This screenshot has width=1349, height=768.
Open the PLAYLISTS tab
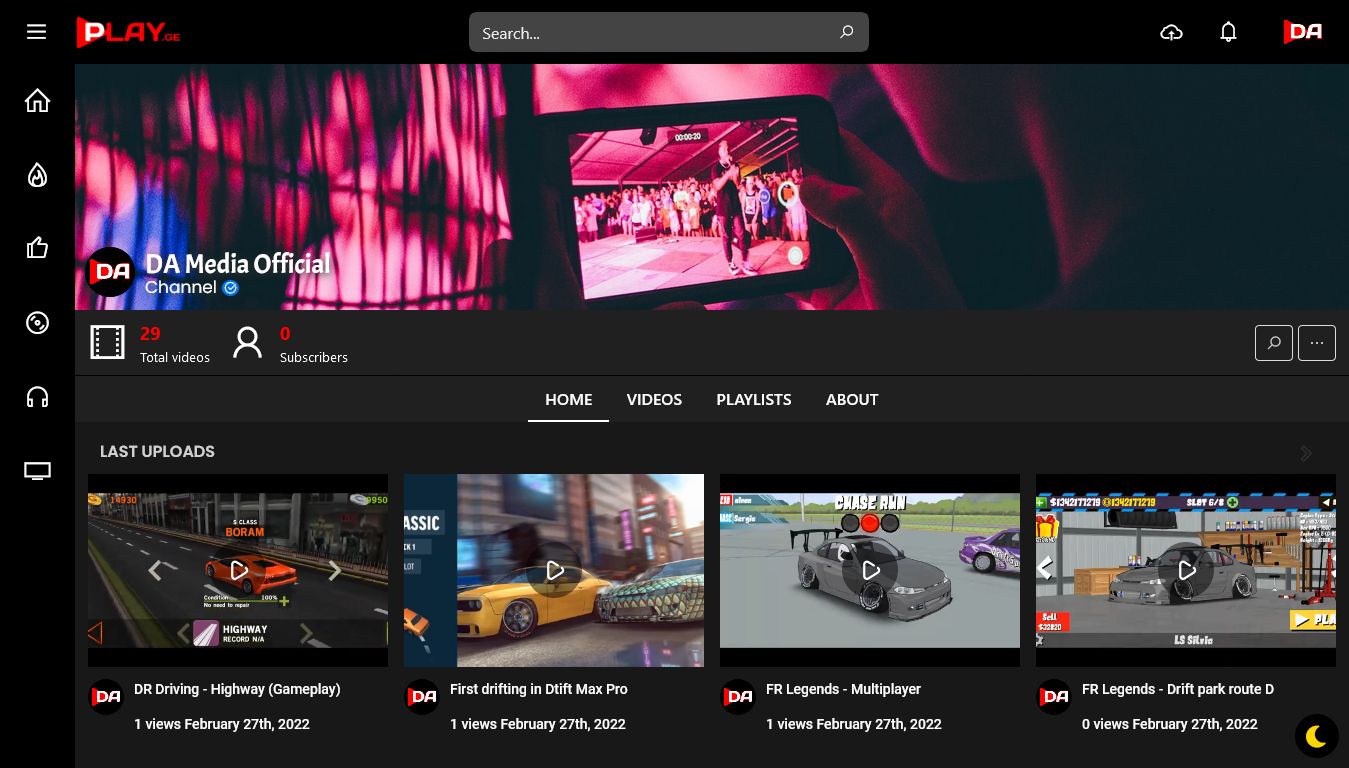point(753,399)
